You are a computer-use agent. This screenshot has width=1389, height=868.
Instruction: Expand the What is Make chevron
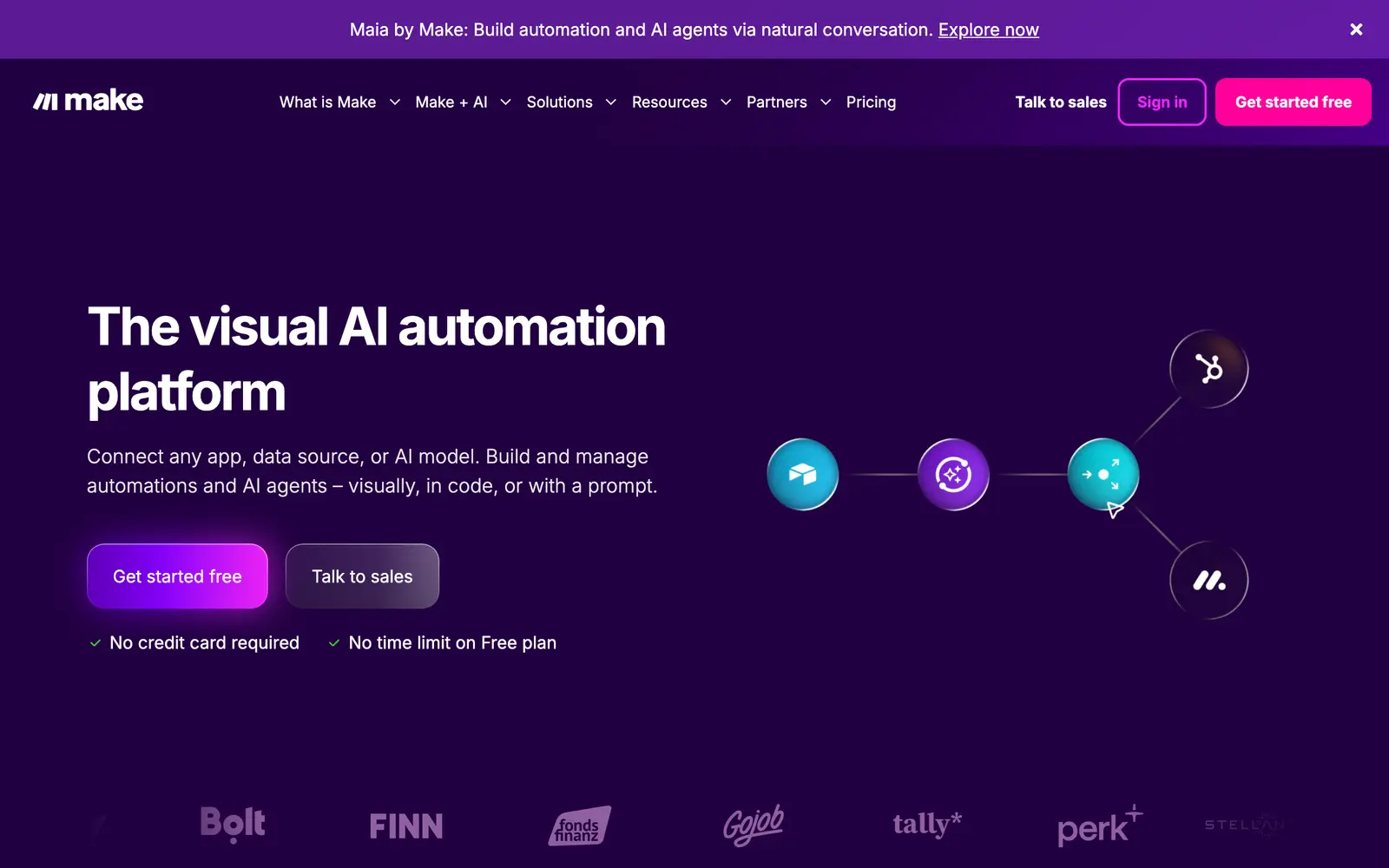coord(395,102)
